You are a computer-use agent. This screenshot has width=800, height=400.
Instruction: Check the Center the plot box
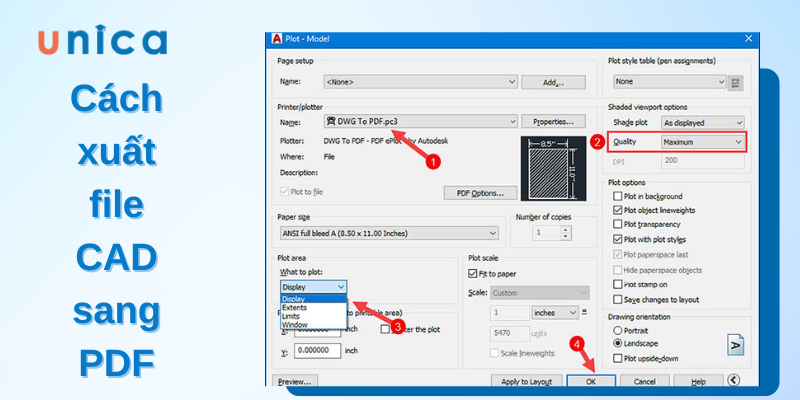(385, 330)
